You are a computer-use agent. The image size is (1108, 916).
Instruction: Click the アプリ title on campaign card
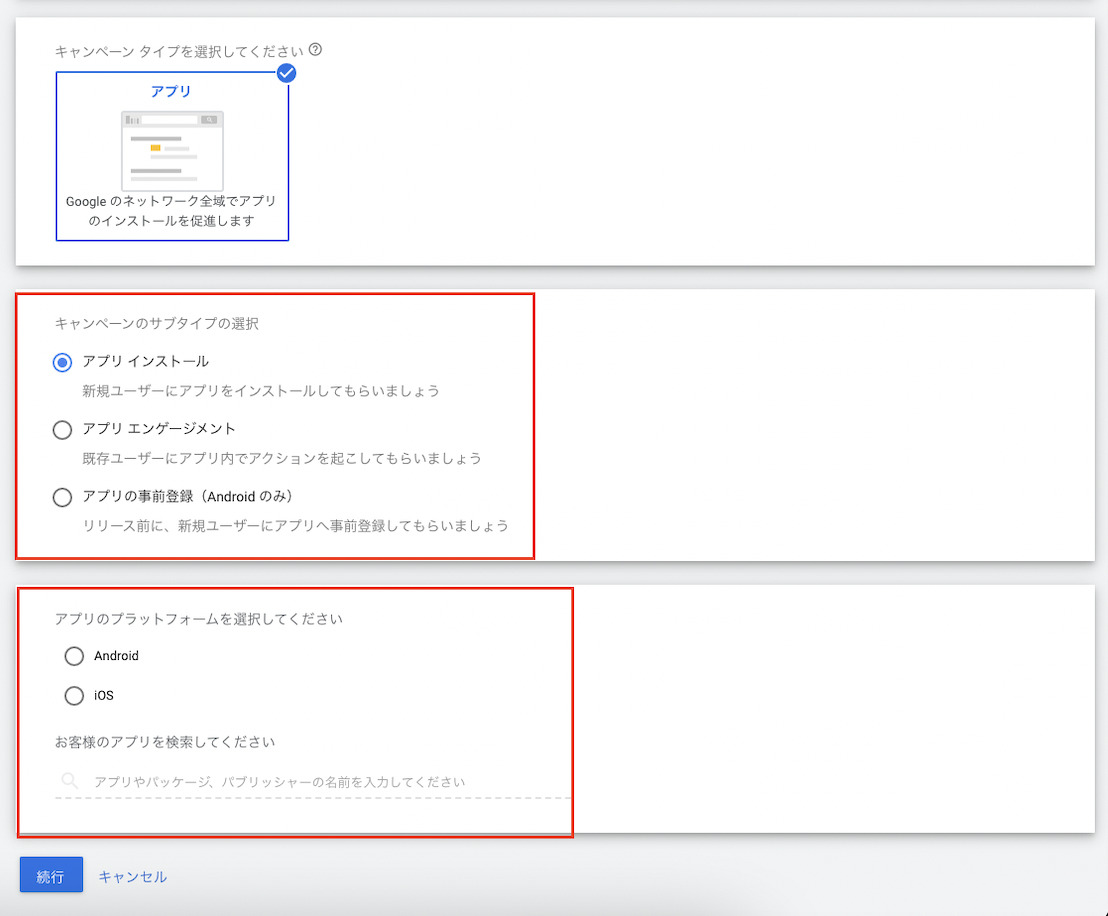(x=171, y=91)
